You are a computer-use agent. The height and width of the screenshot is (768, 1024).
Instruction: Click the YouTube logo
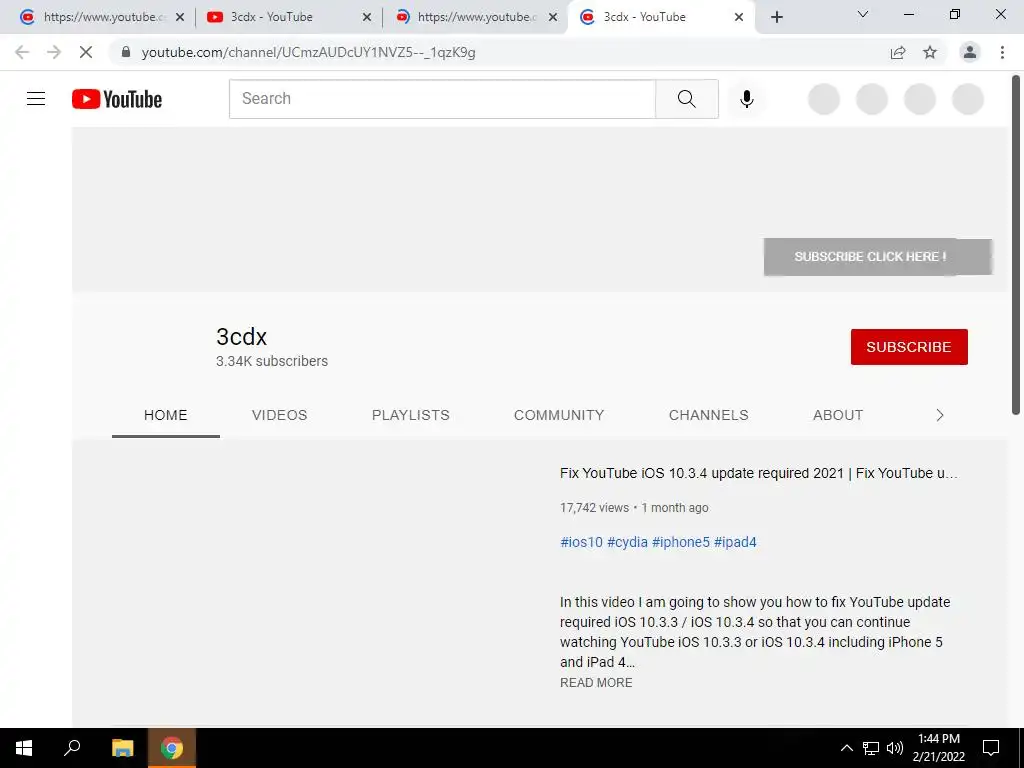(117, 99)
